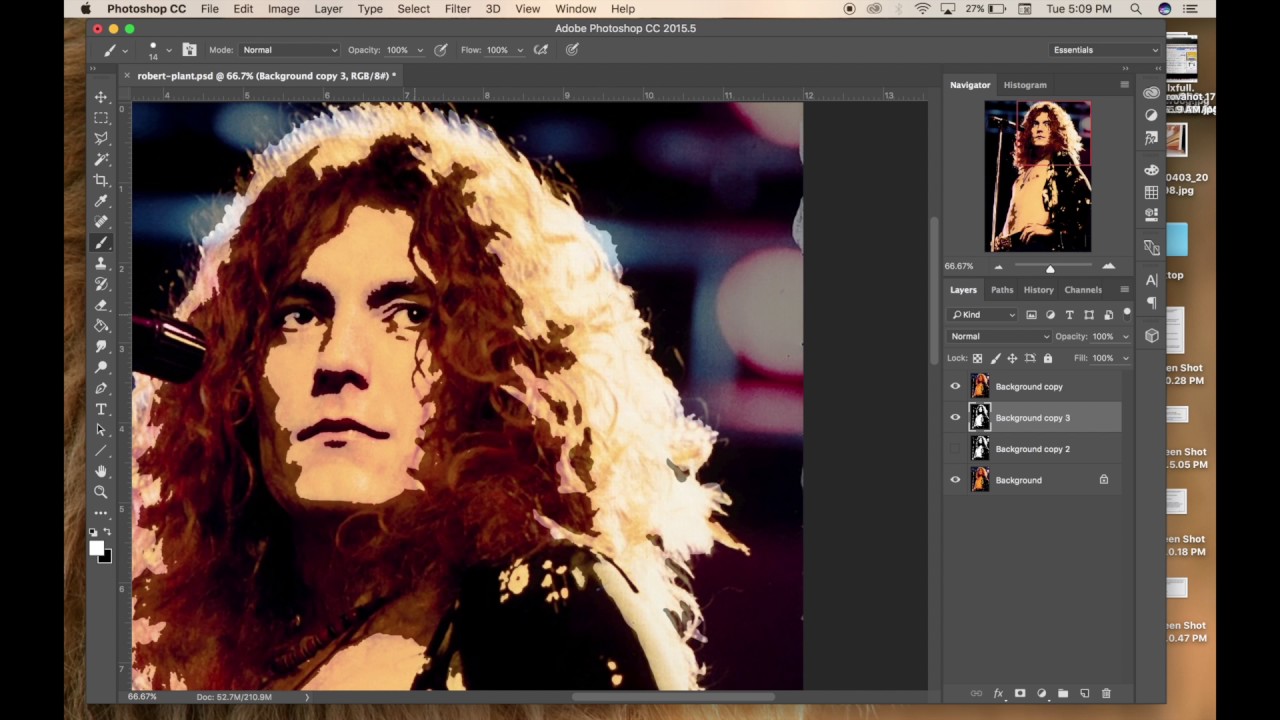Select the Zoom tool

(x=101, y=492)
